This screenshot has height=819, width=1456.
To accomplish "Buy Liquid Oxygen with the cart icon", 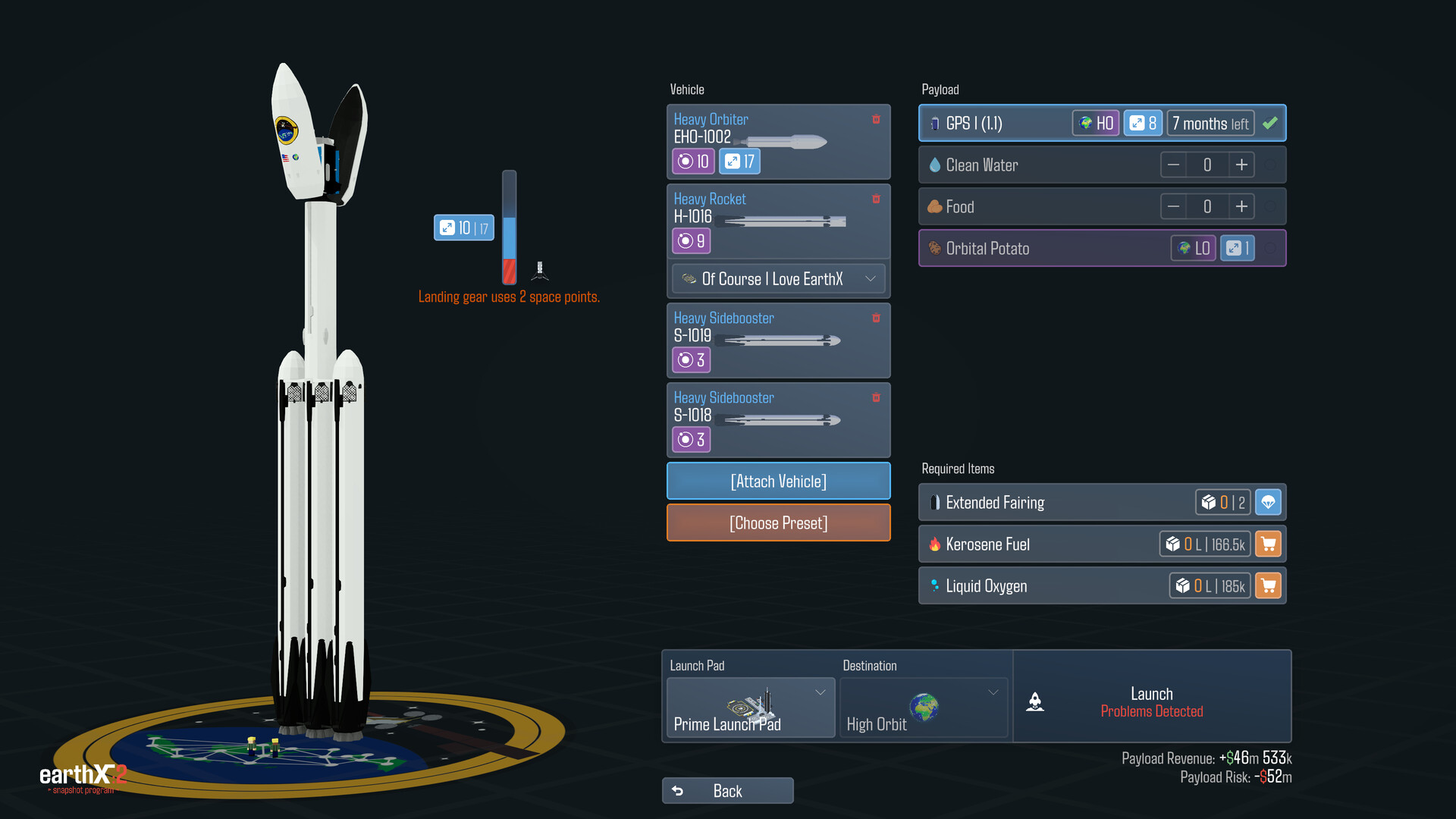I will [1268, 585].
